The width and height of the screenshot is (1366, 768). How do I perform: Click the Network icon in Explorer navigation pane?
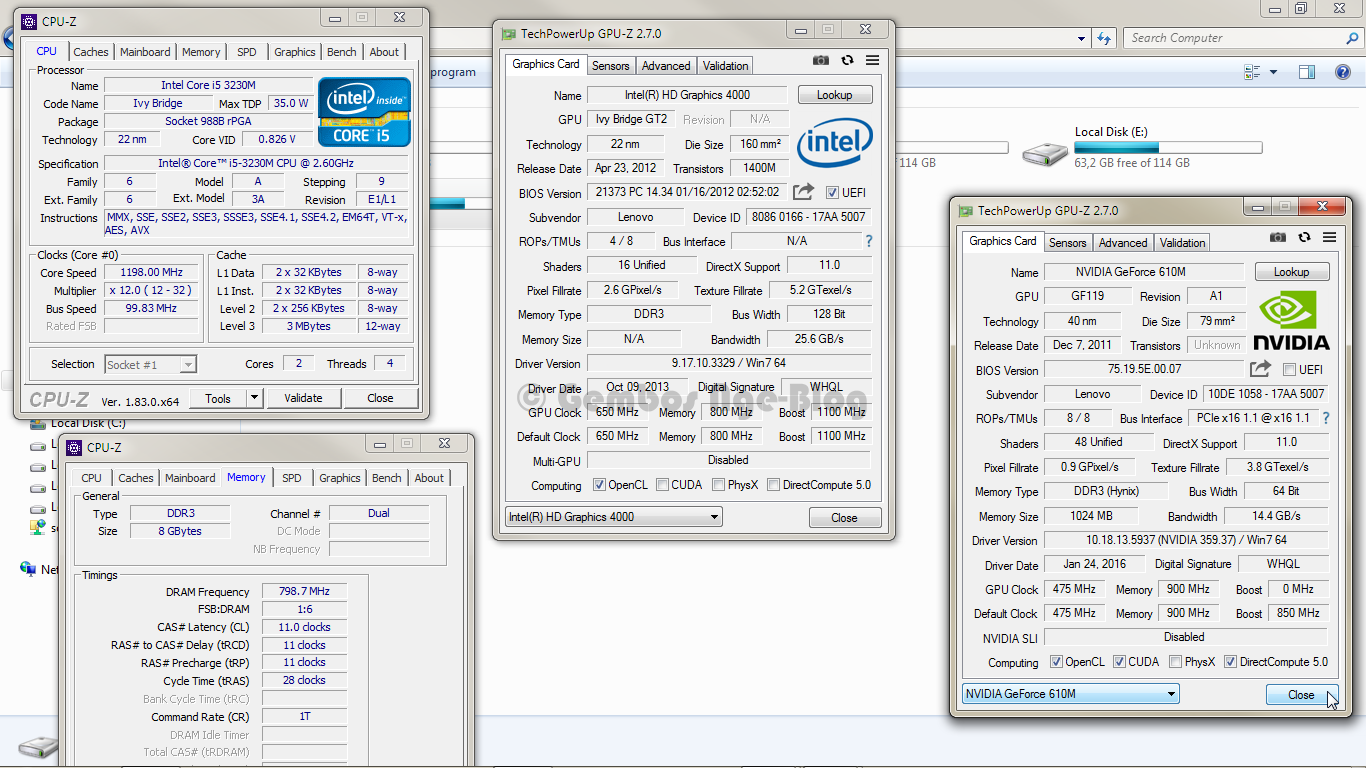pyautogui.click(x=28, y=569)
